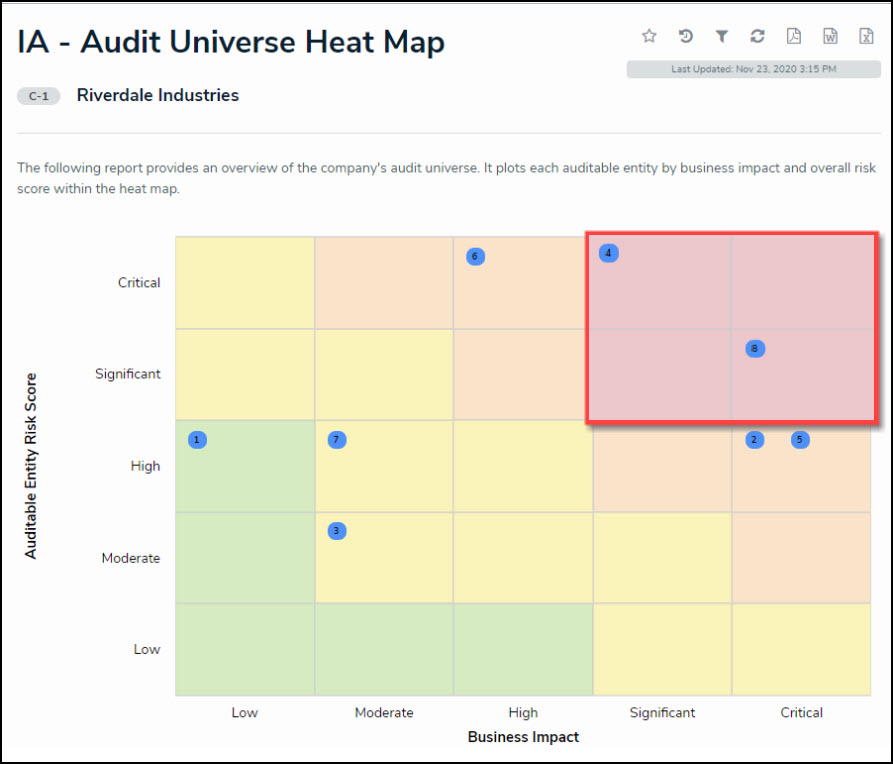This screenshot has width=893, height=764.
Task: Select data point 4 on heat map
Action: click(x=608, y=253)
